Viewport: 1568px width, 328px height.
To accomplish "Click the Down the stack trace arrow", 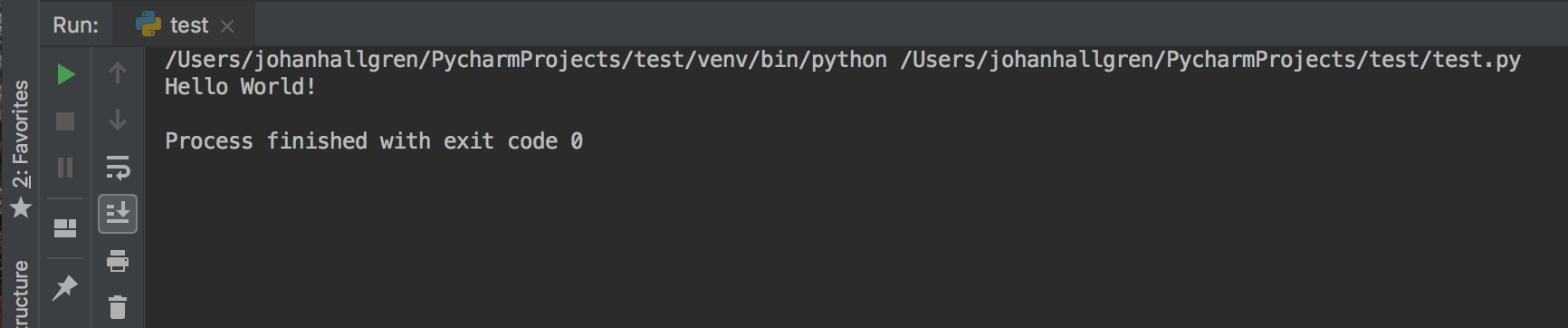I will coord(118,120).
